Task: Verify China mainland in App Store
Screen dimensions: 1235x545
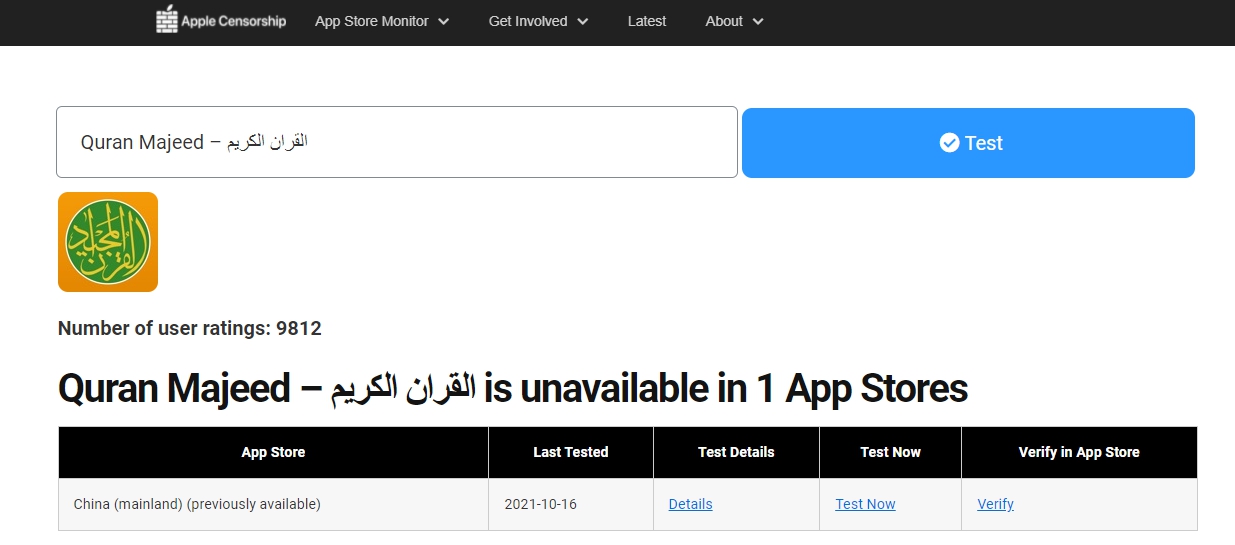Action: pos(995,504)
